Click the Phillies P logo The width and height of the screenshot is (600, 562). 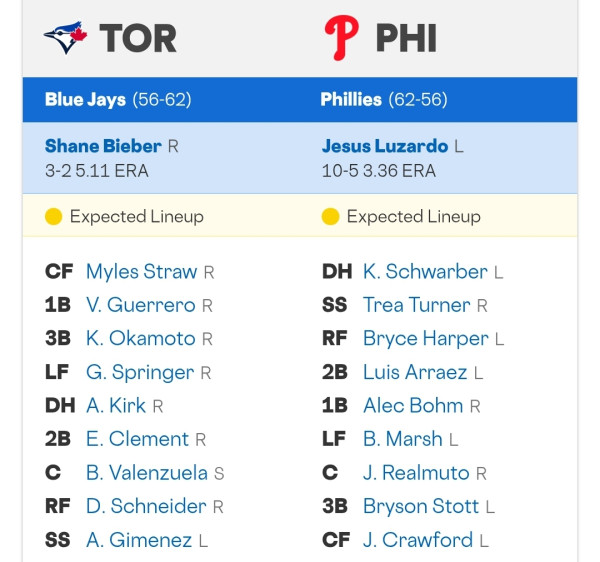tap(341, 37)
